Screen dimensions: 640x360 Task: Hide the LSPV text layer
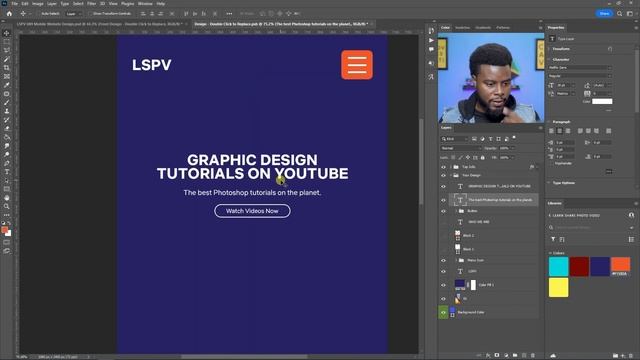[x=443, y=271]
